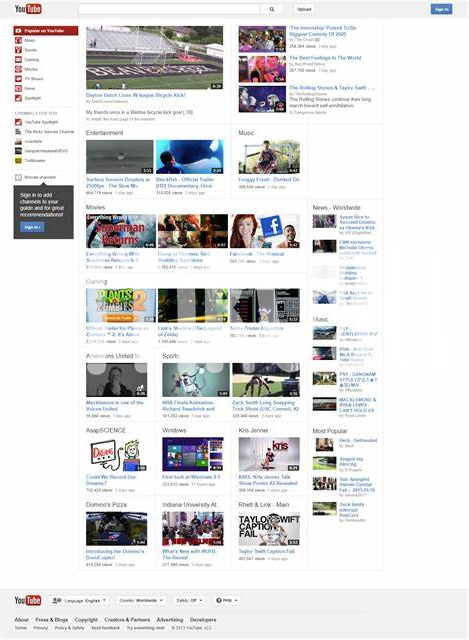This screenshot has height=640, width=469.
Task: Open the Safety Off dropdown
Action: pyautogui.click(x=189, y=600)
